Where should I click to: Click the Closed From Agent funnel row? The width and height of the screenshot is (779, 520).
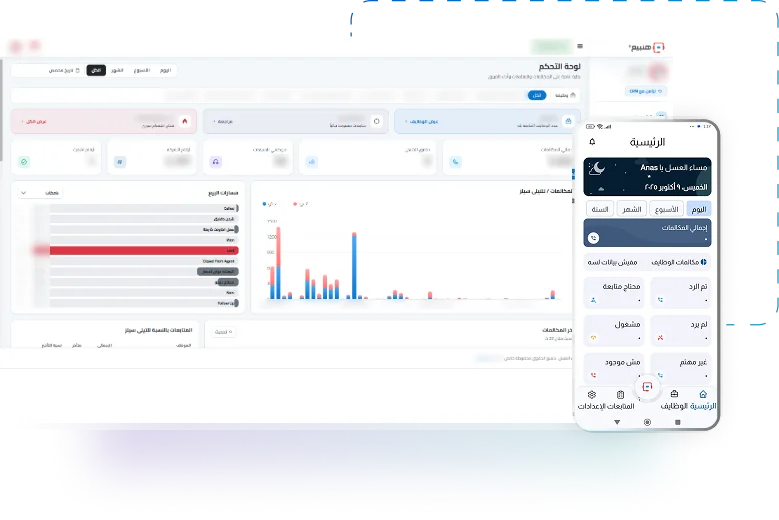144,261
